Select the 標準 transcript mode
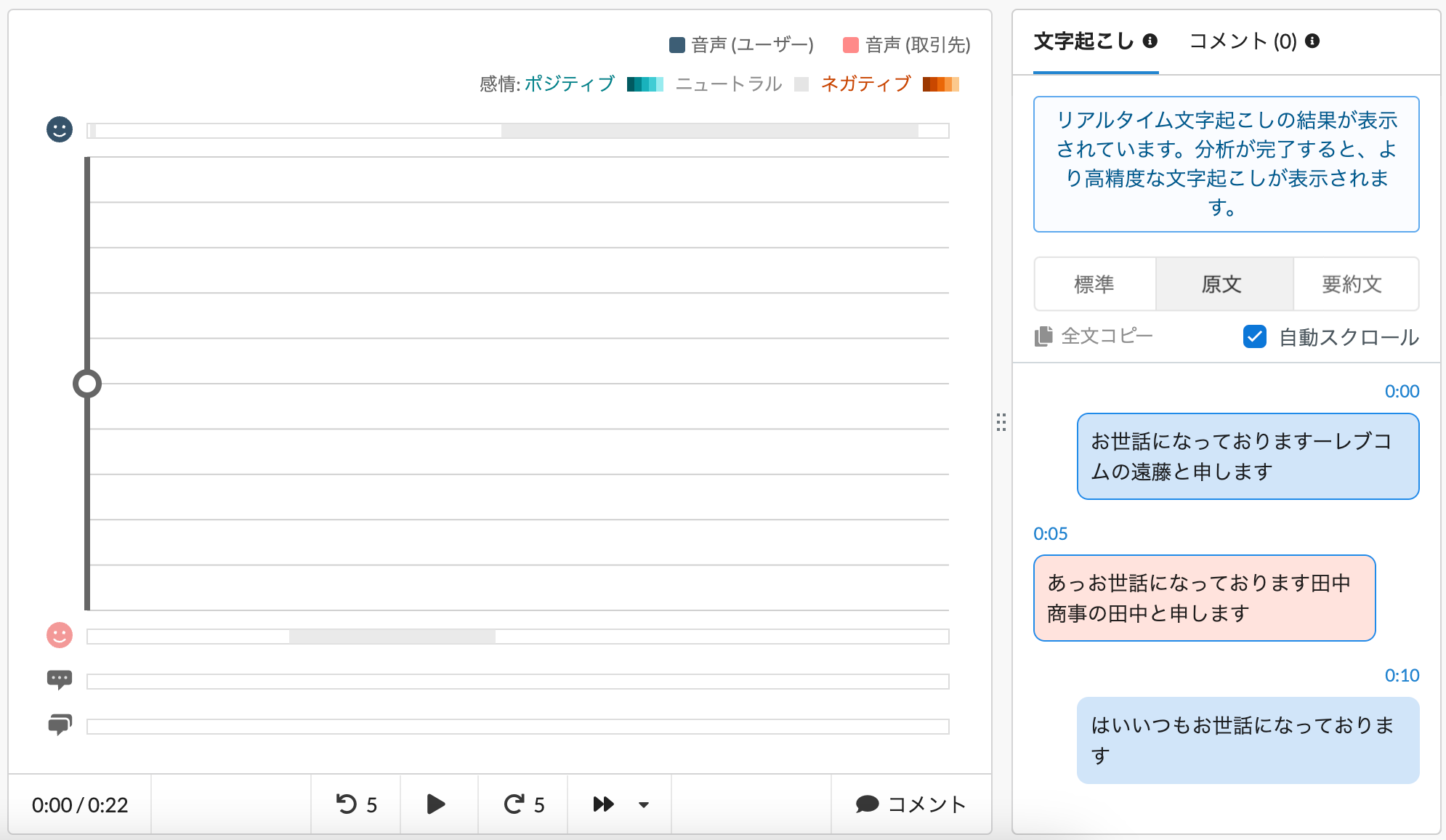Viewport: 1446px width, 840px height. click(x=1094, y=284)
